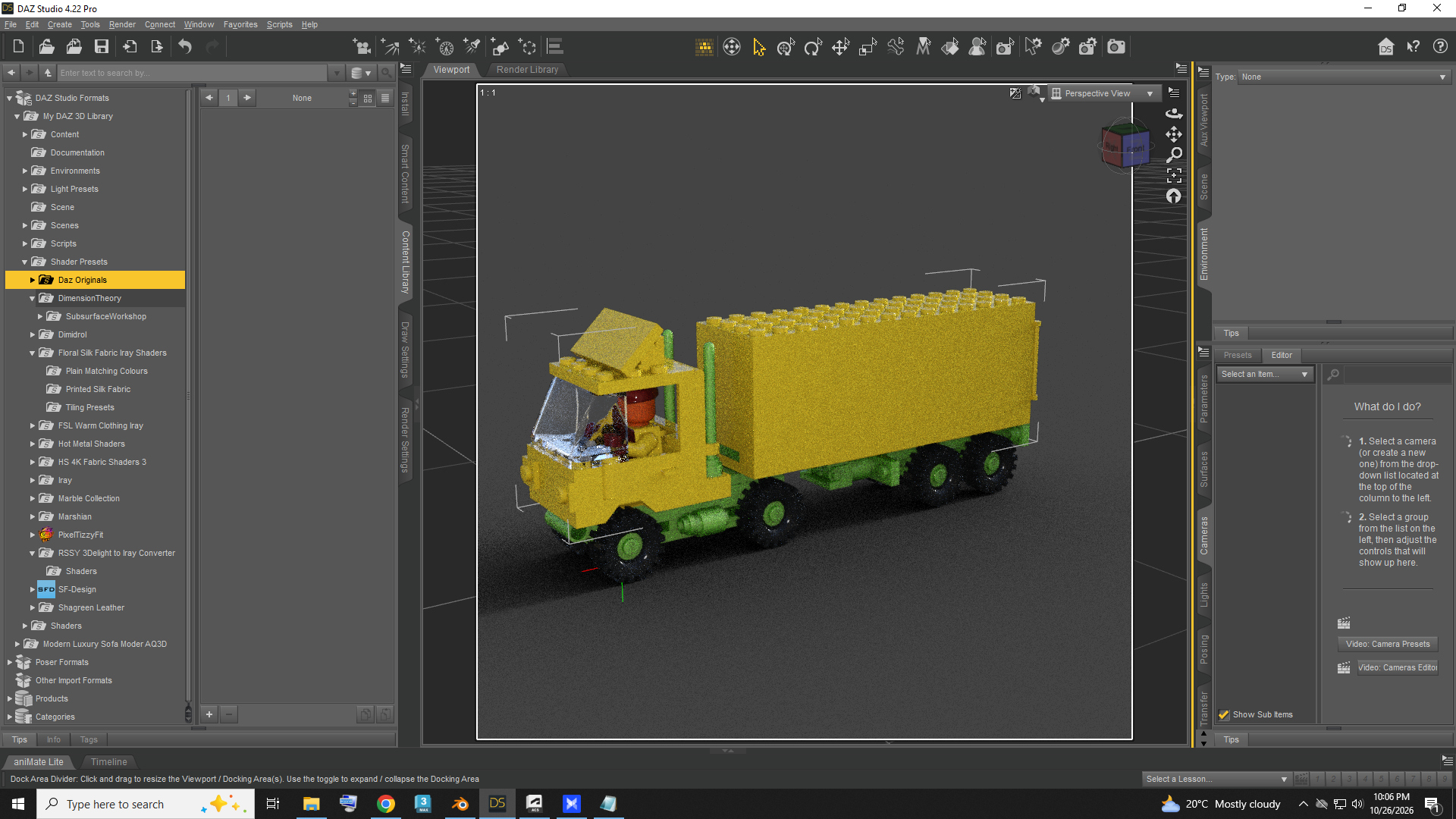1456x819 pixels.
Task: Click Video: Cameras Editor button
Action: 1397,667
